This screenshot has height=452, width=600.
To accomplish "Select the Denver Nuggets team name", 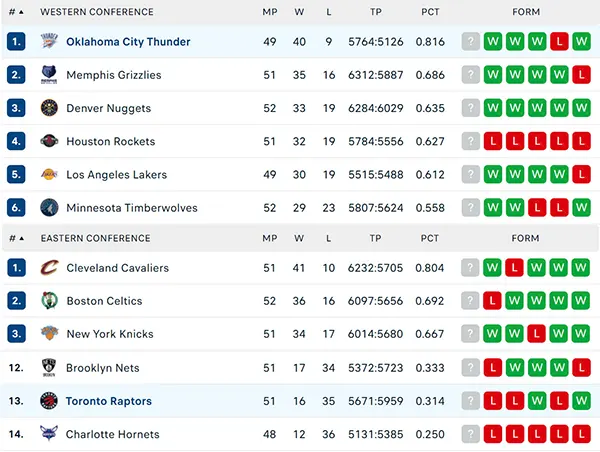I will pos(109,108).
